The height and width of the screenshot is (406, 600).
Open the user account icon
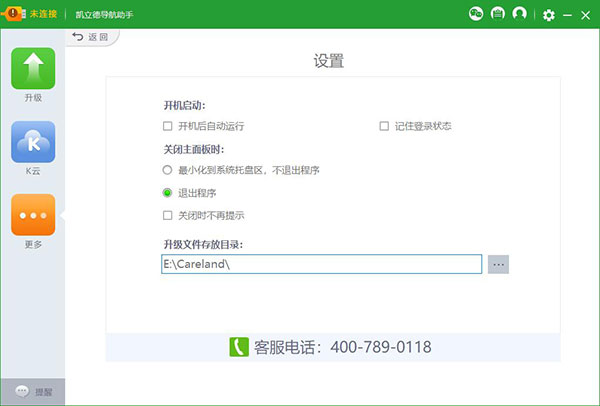[x=519, y=14]
